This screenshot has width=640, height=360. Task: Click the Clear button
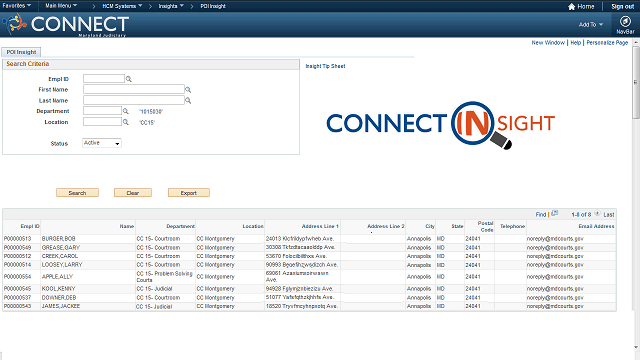click(x=133, y=193)
